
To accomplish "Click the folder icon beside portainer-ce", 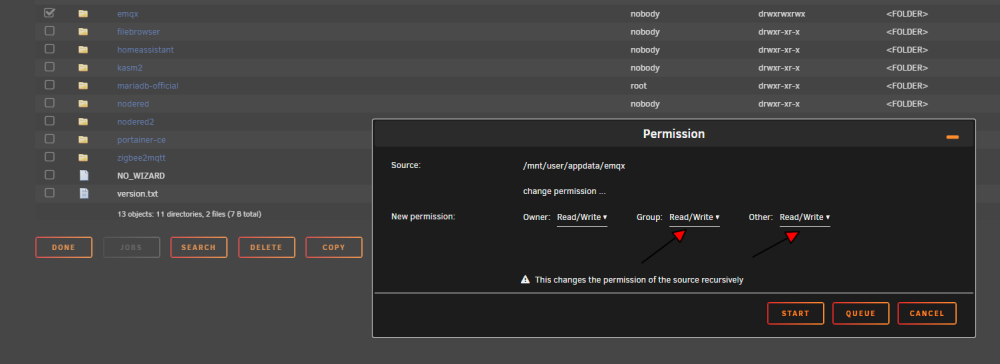I will pos(83,139).
